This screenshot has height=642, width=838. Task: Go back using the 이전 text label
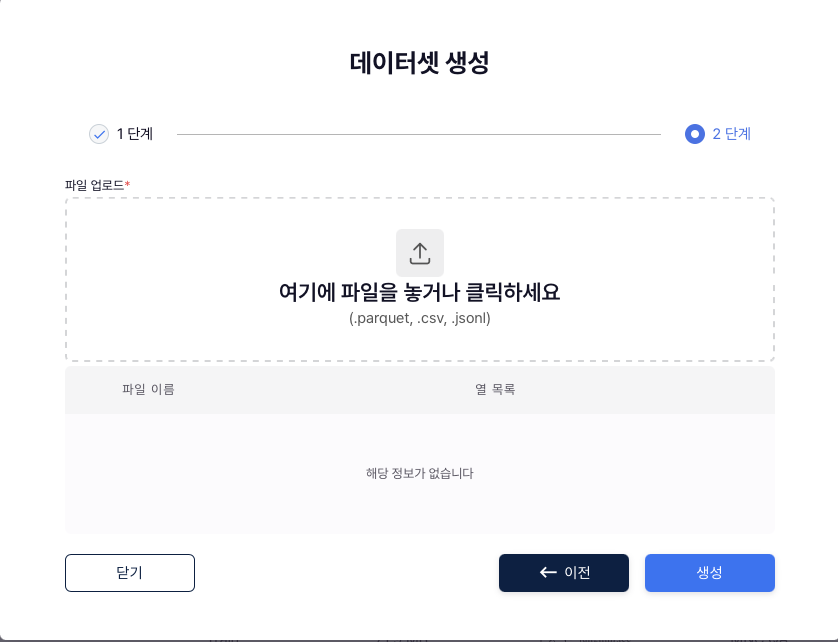point(578,573)
